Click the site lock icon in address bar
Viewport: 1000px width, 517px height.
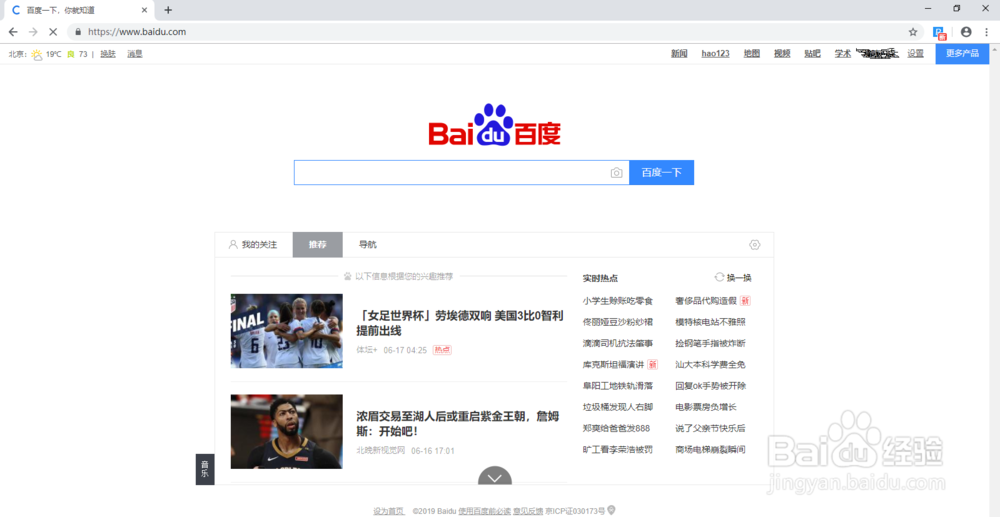(78, 31)
